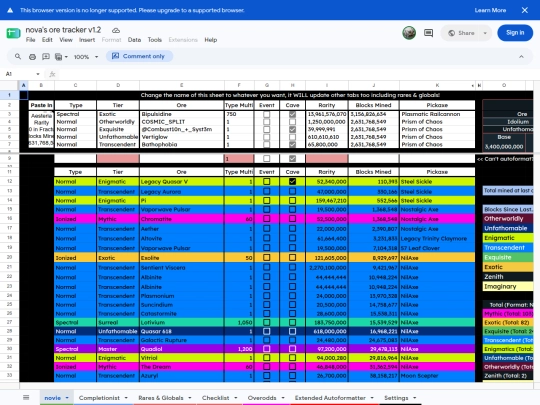Click the document title nova's ore tracker
The width and height of the screenshot is (540, 405).
[x=63, y=30]
